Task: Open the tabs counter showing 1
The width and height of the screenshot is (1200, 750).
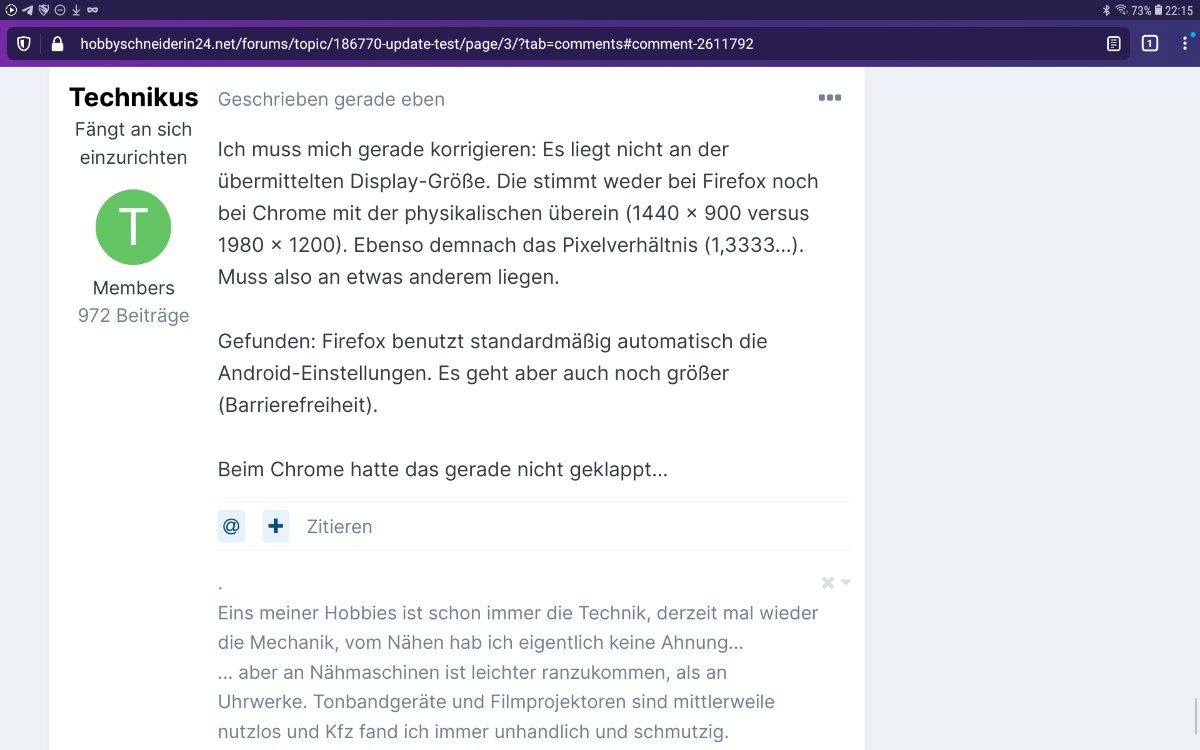Action: click(1150, 44)
